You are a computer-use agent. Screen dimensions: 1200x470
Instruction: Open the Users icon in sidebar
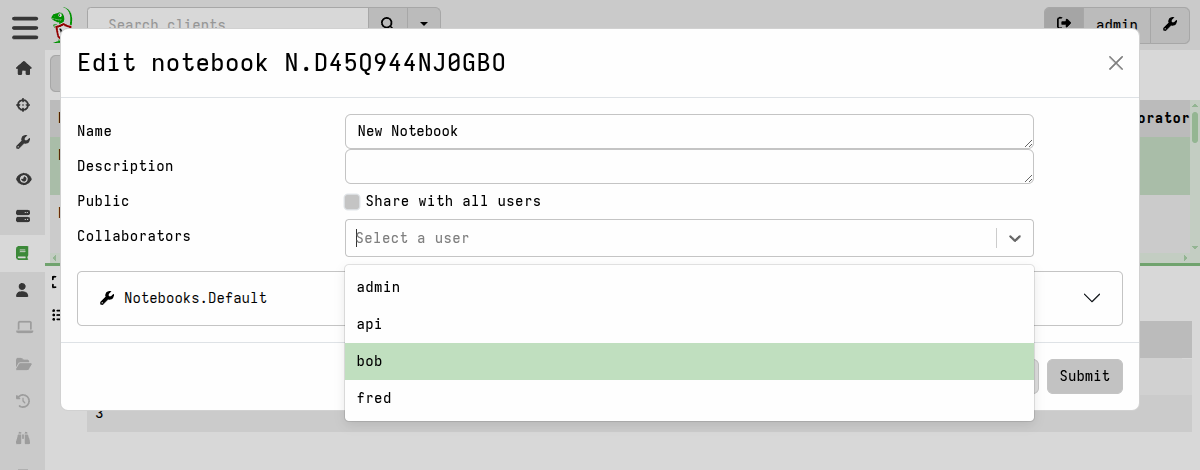click(24, 290)
